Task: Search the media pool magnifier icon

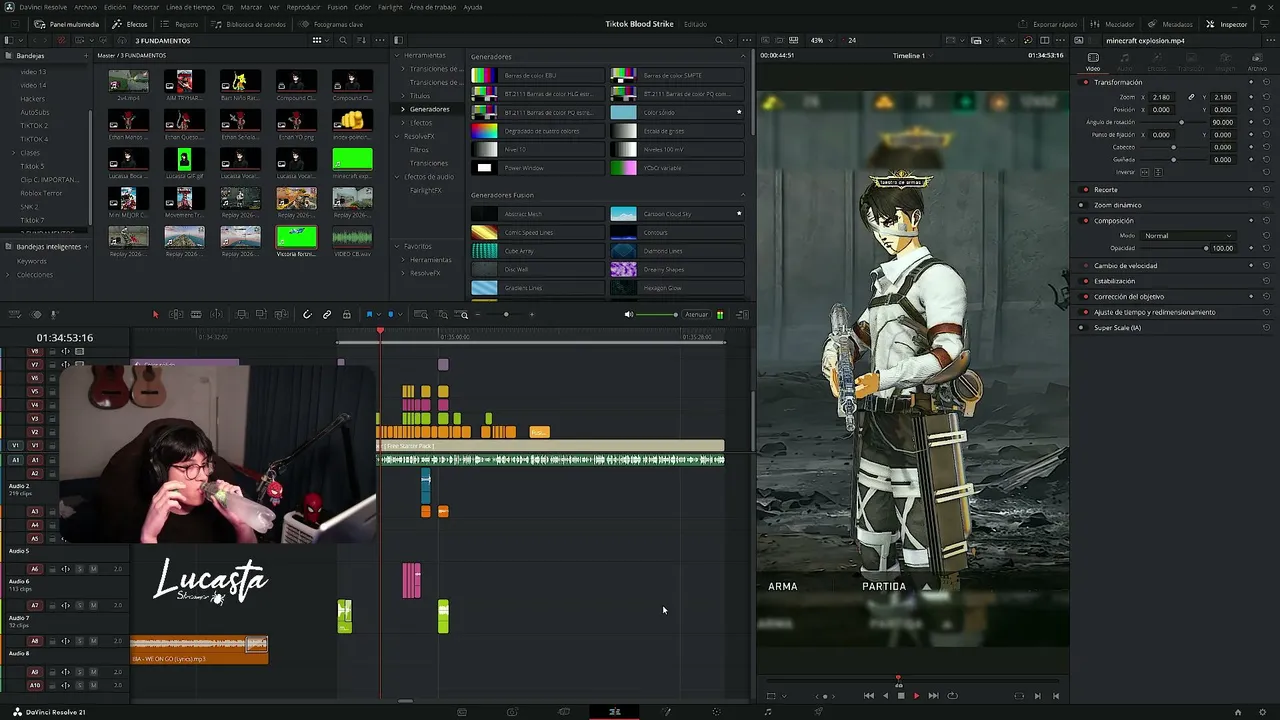Action: (x=343, y=40)
